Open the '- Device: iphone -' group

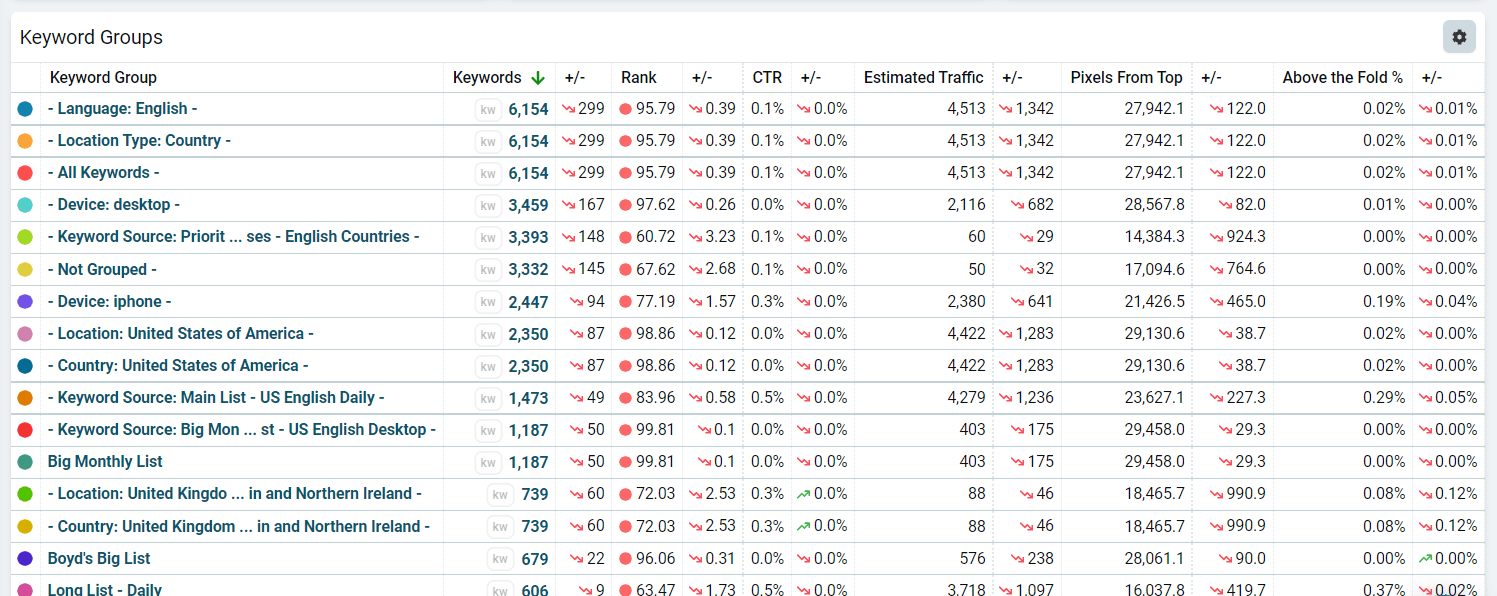[x=110, y=301]
